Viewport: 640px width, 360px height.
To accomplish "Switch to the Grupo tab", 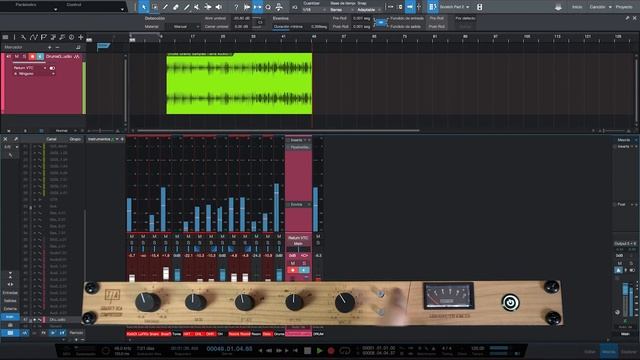I will click(x=75, y=139).
